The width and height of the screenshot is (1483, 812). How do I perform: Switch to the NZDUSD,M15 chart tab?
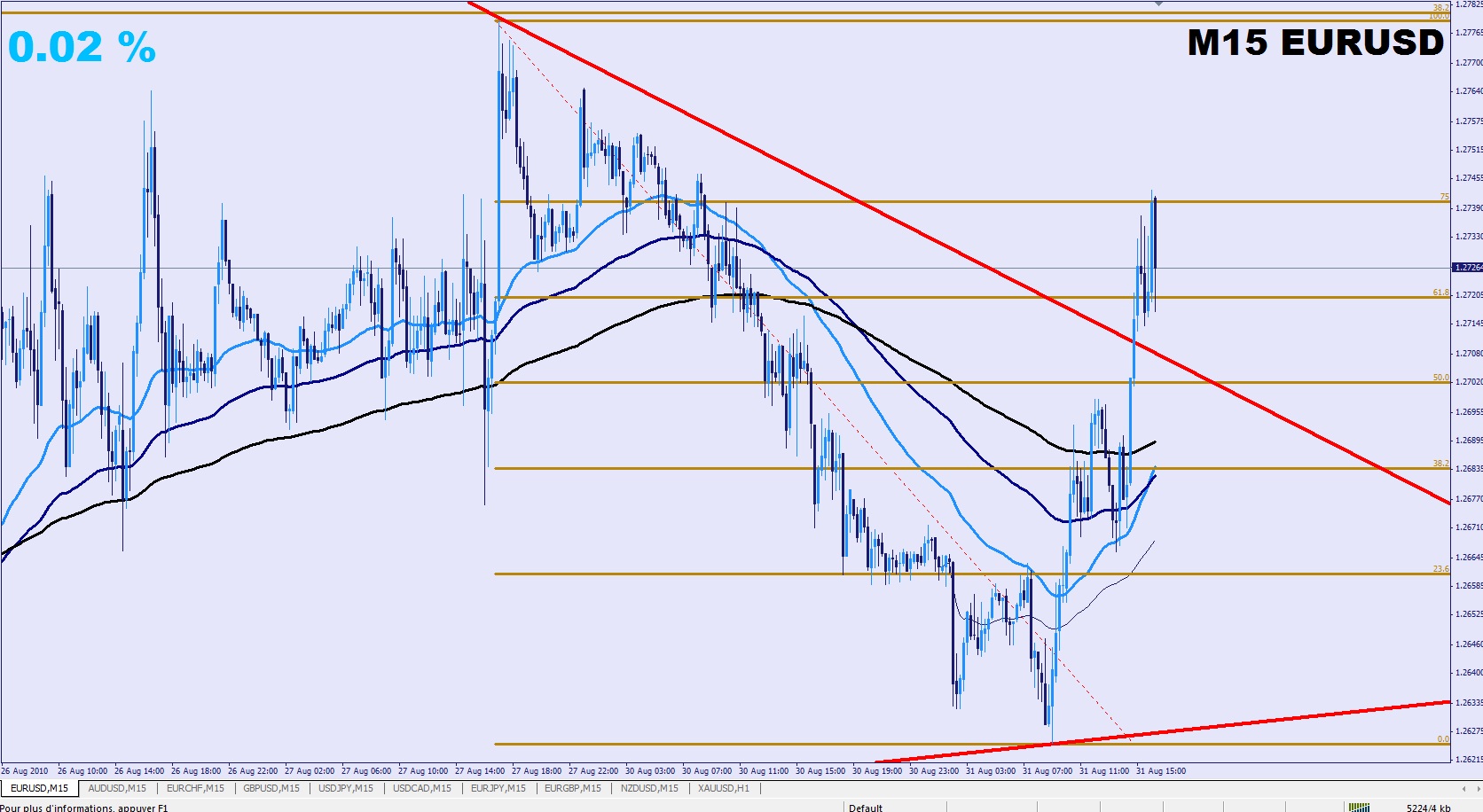pos(649,788)
